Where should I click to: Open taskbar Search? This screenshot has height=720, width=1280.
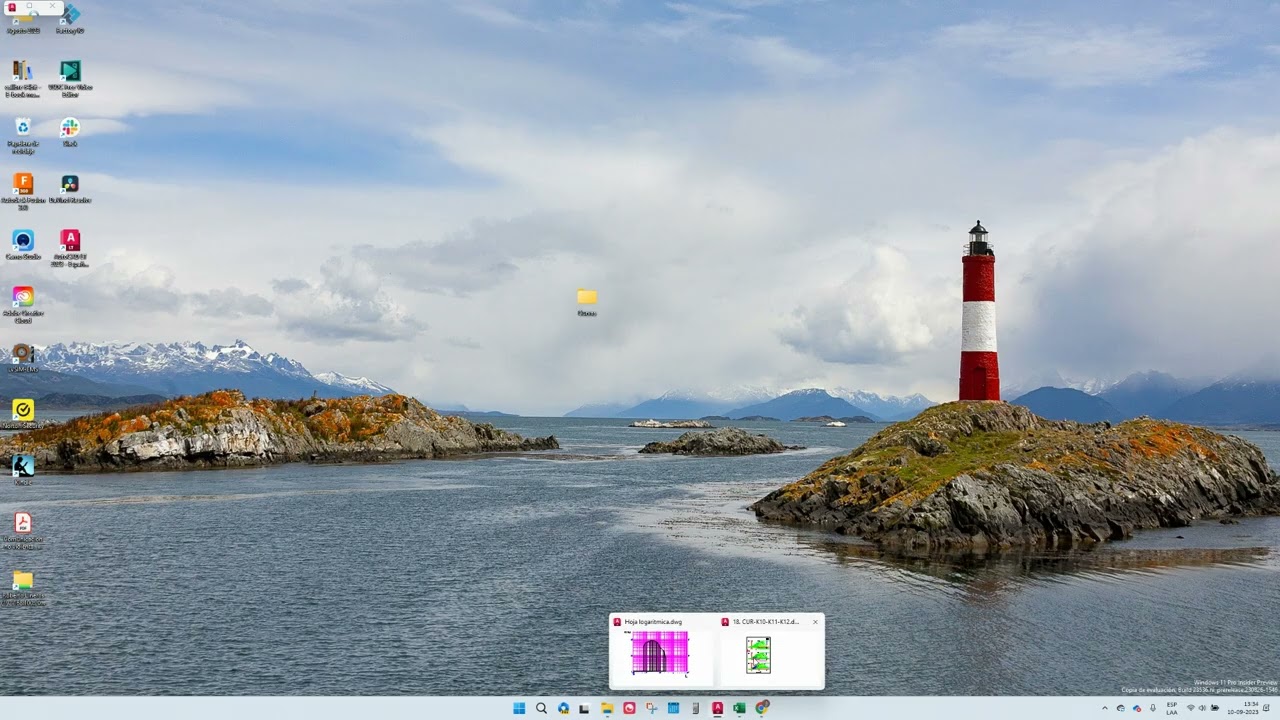pyautogui.click(x=541, y=708)
